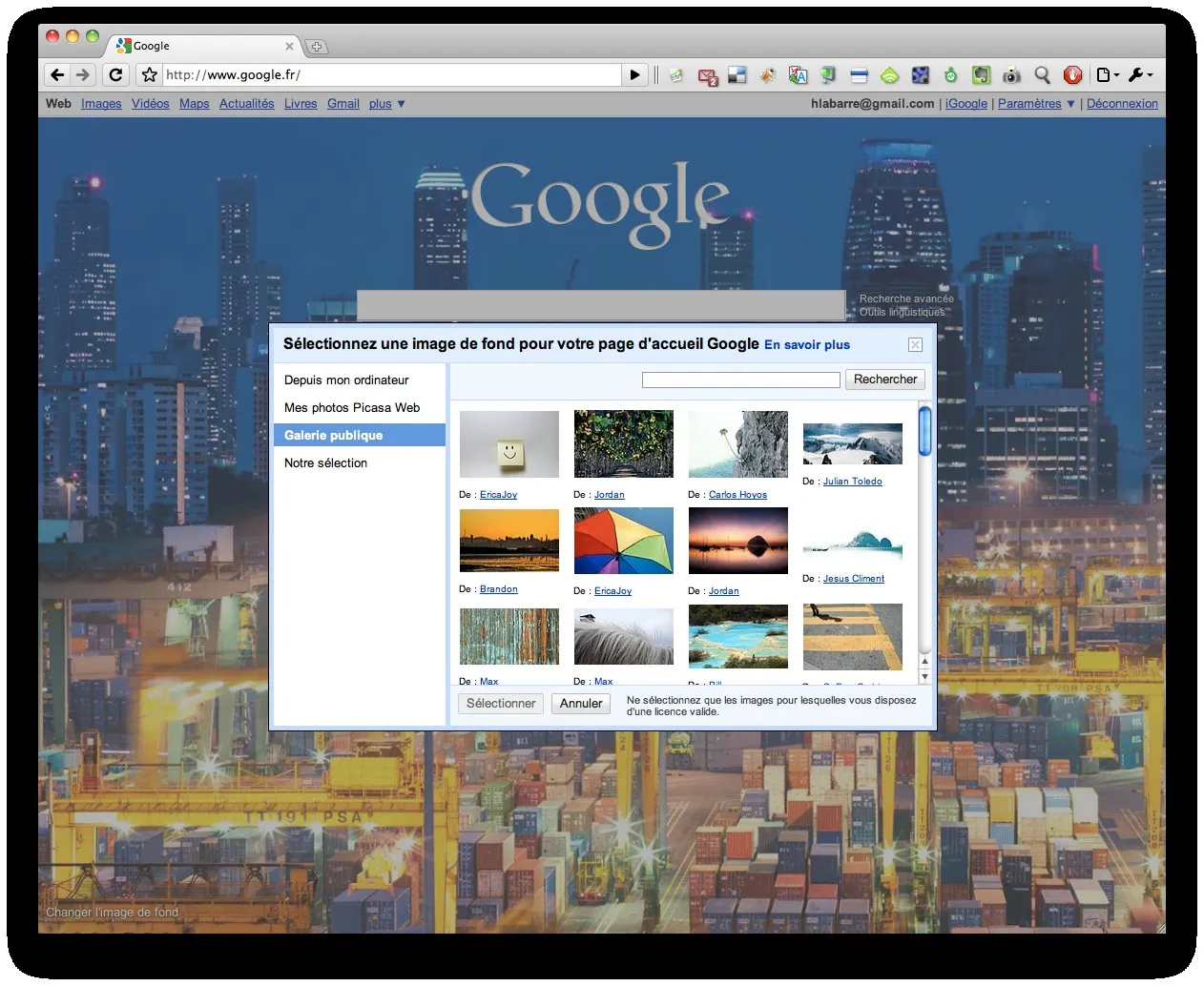
Task: Open the wrench tools menu
Action: coord(1140,74)
